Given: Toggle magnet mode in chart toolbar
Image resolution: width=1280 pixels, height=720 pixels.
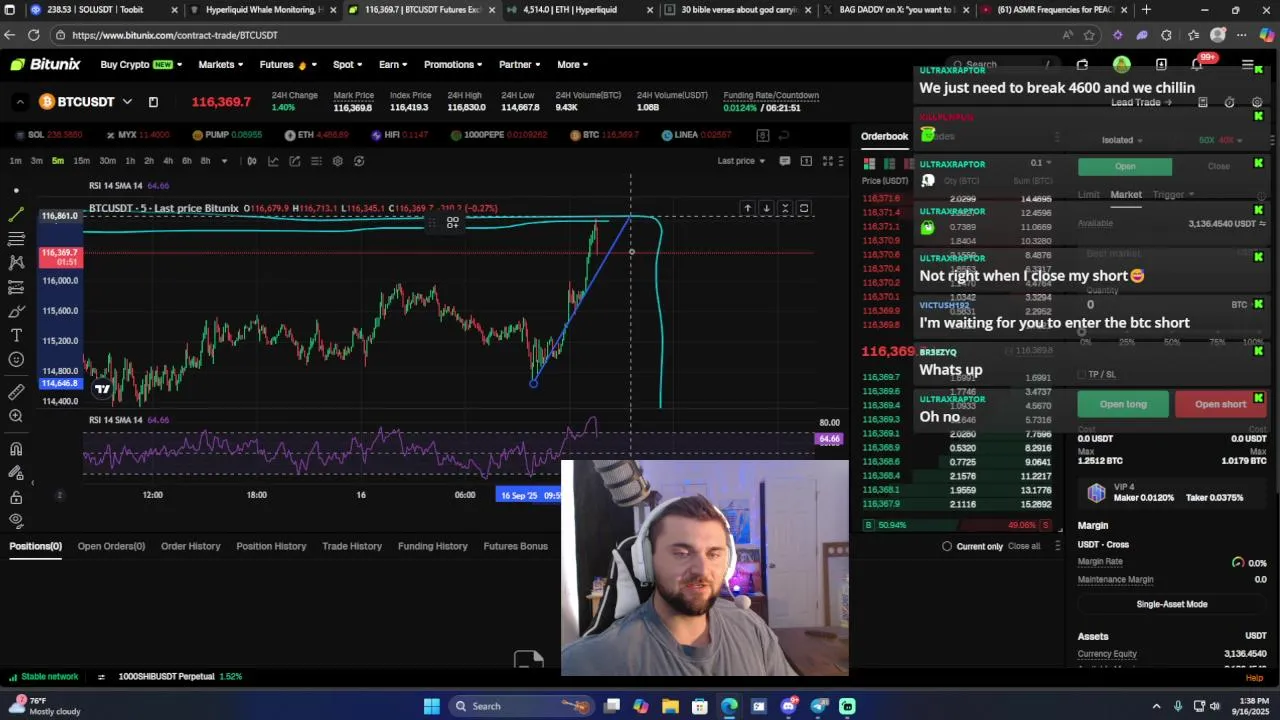Looking at the screenshot, I should tap(16, 448).
